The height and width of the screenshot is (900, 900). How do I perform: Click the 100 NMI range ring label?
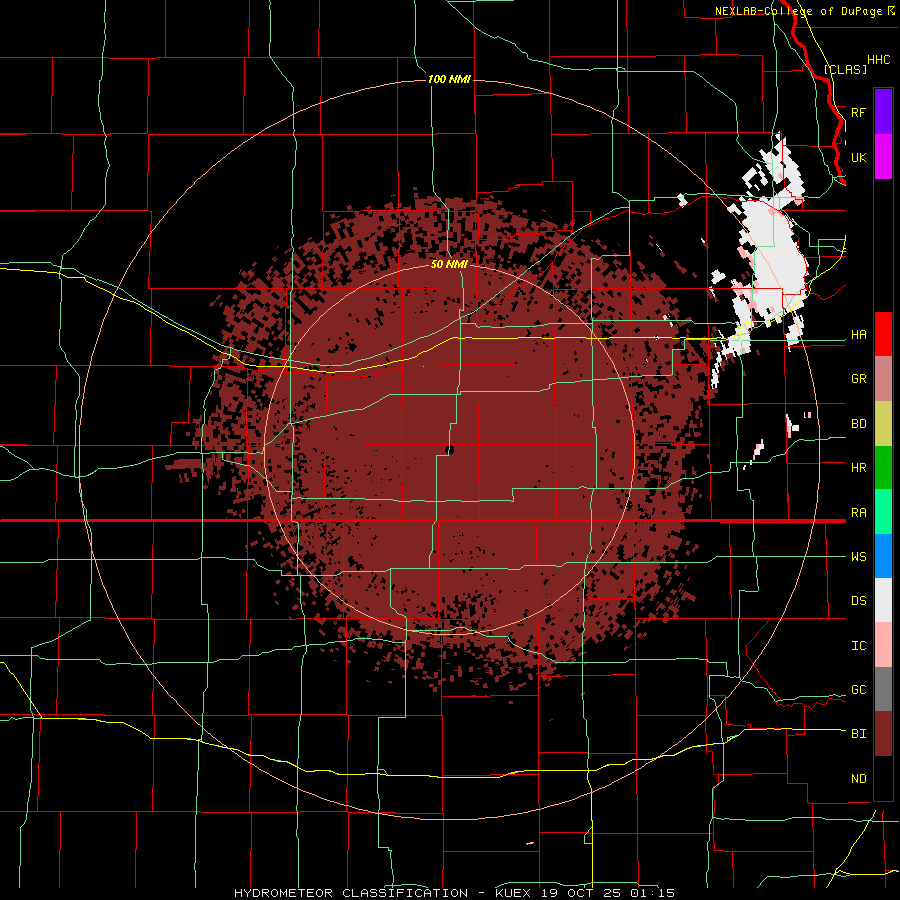click(449, 79)
